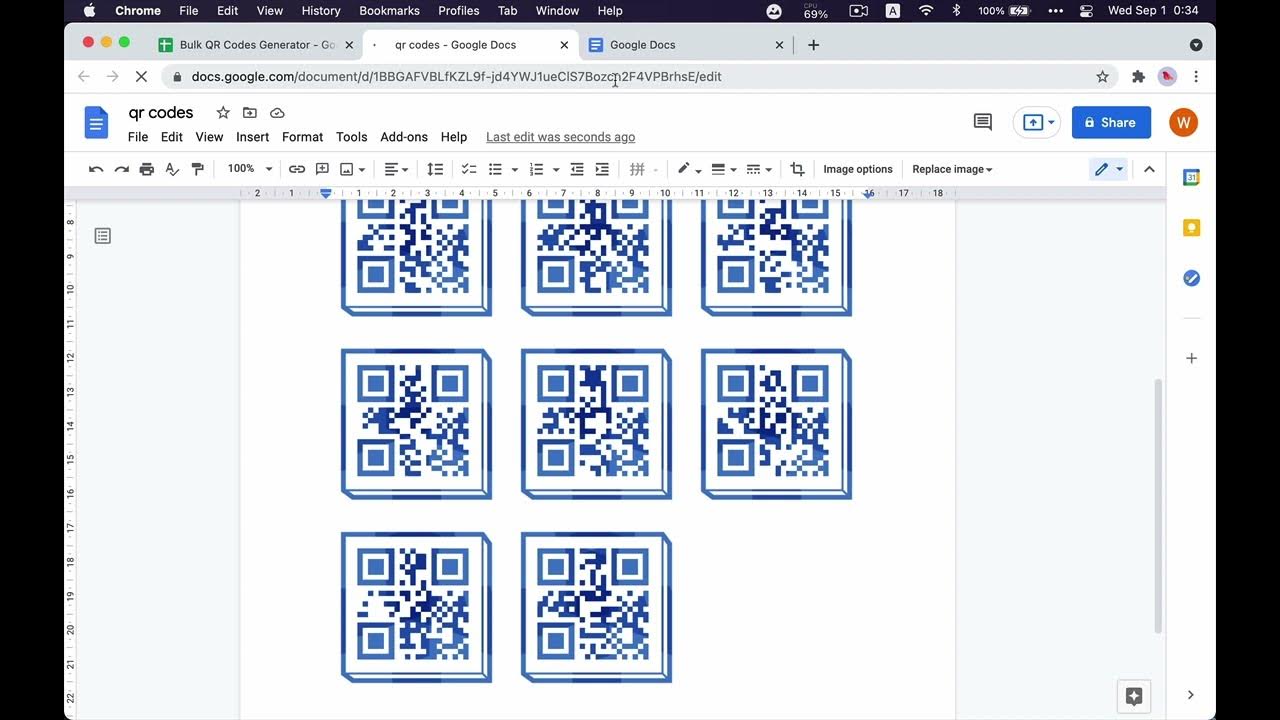Open the border dash style dropdown
The height and width of the screenshot is (720, 1280).
point(760,169)
